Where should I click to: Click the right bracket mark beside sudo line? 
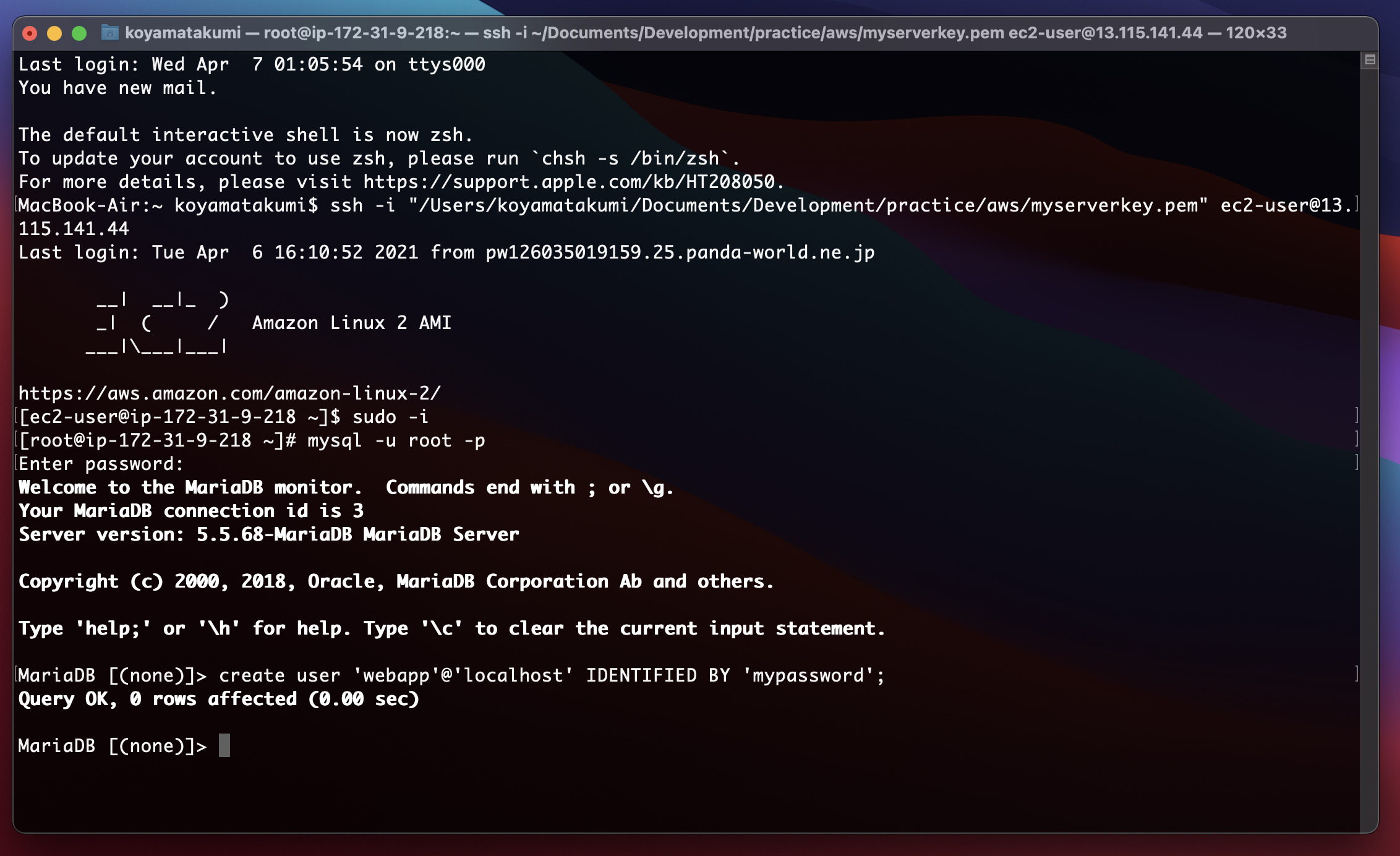(1356, 415)
